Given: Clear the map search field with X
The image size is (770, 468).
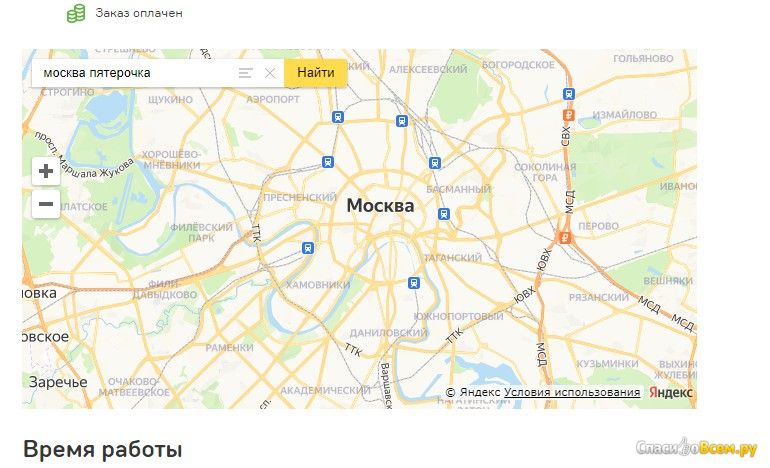Looking at the screenshot, I should tap(270, 73).
